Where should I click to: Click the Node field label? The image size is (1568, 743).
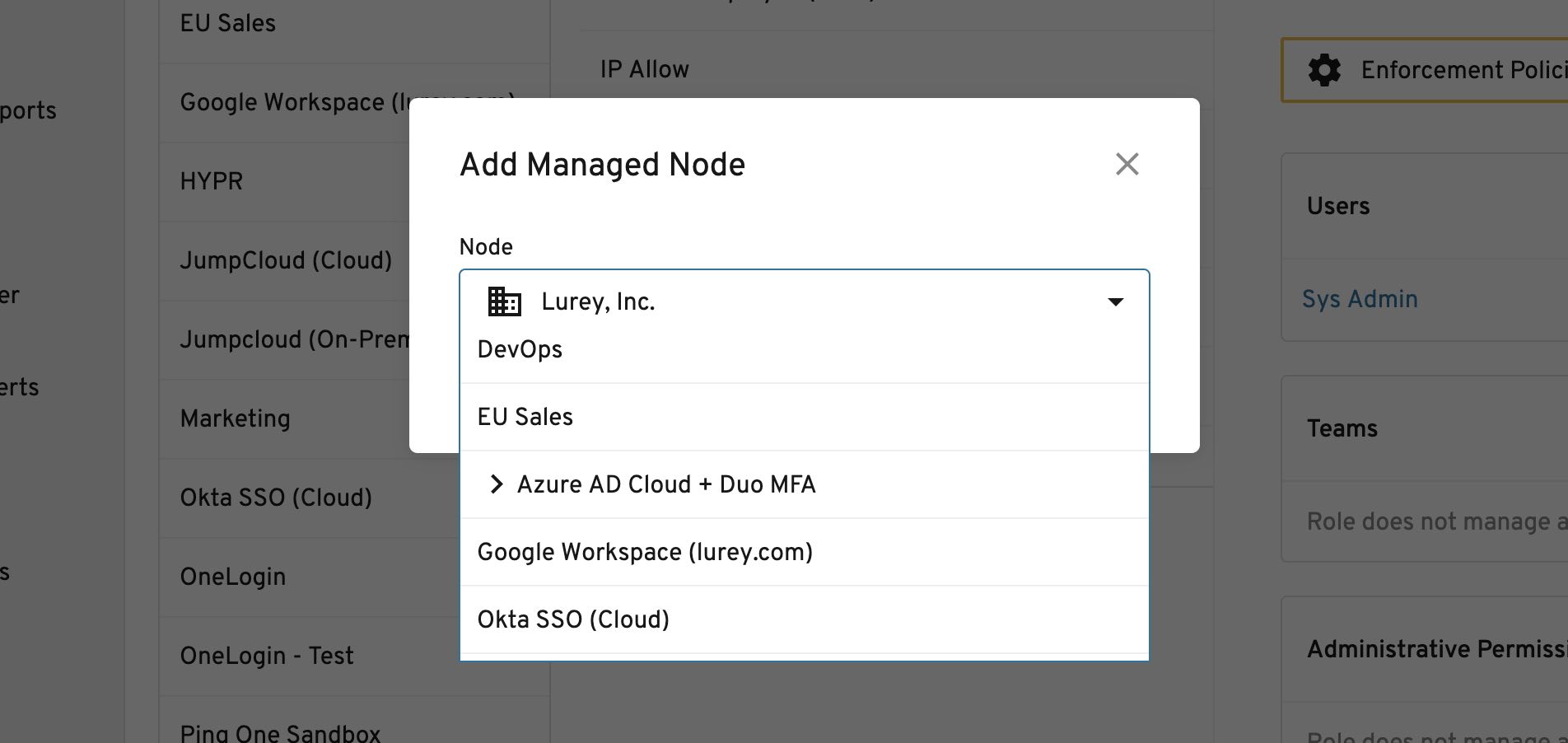486,247
